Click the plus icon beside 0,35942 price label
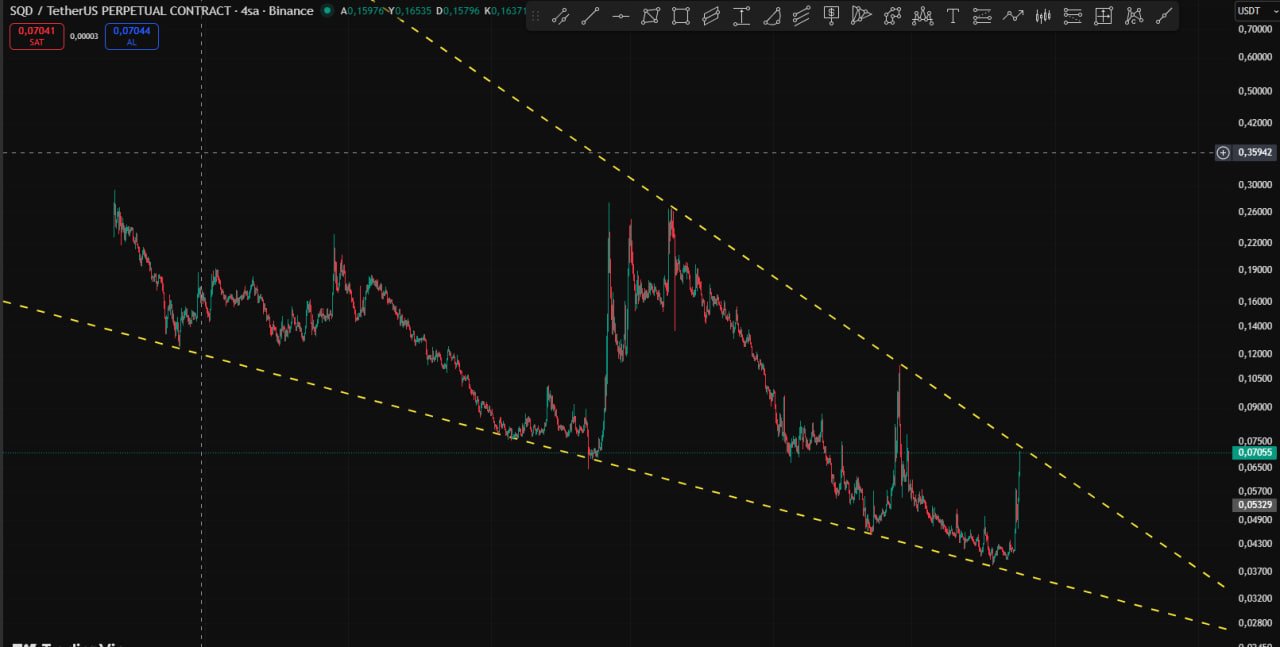Image resolution: width=1280 pixels, height=647 pixels. (1223, 153)
